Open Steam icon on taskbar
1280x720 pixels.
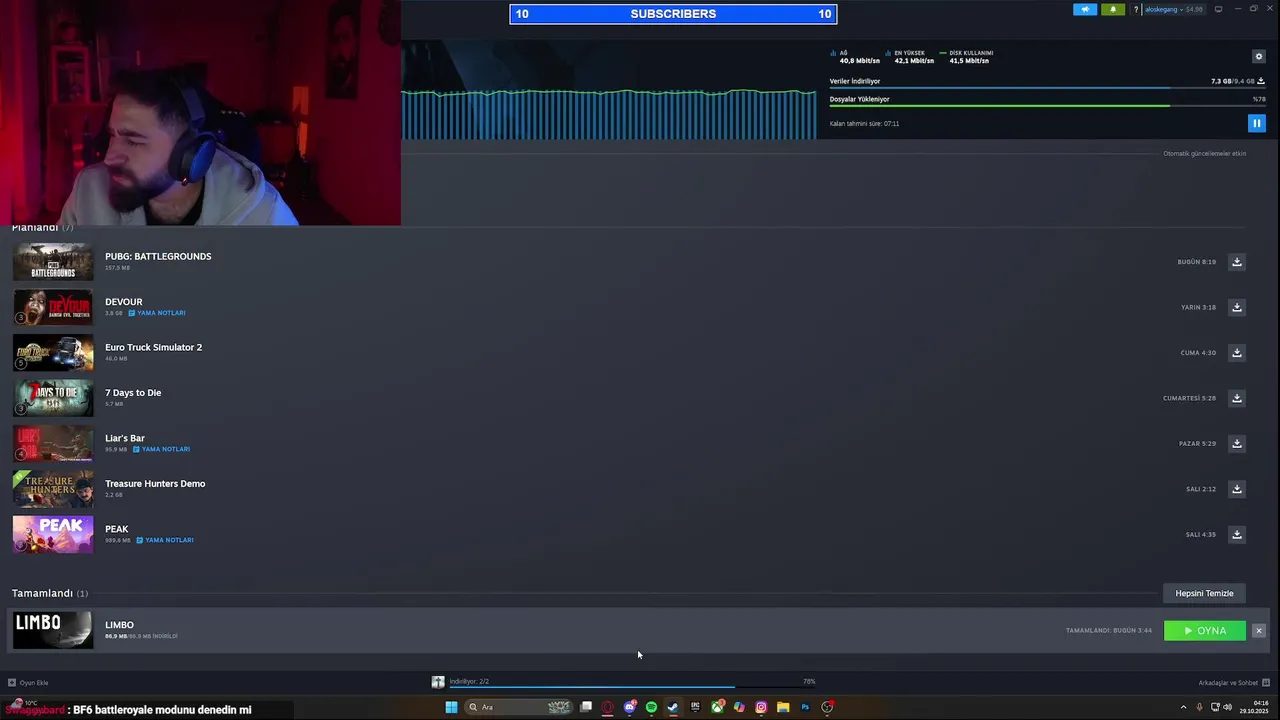(673, 707)
